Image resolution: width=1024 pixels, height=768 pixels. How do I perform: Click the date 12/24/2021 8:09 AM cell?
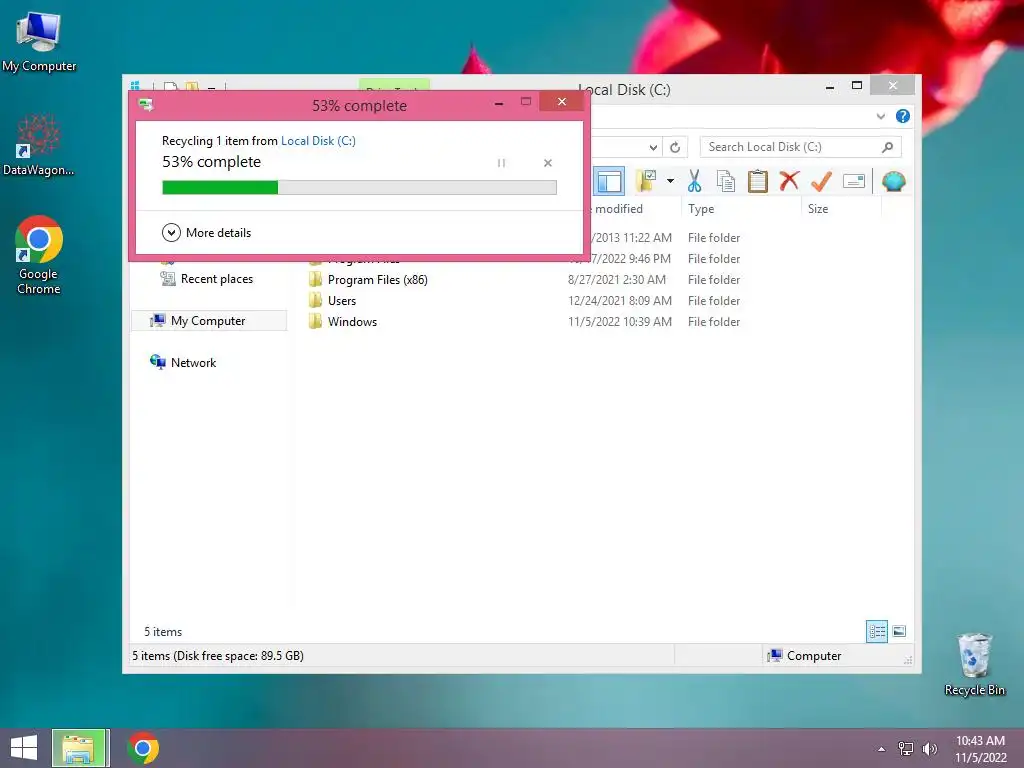620,301
